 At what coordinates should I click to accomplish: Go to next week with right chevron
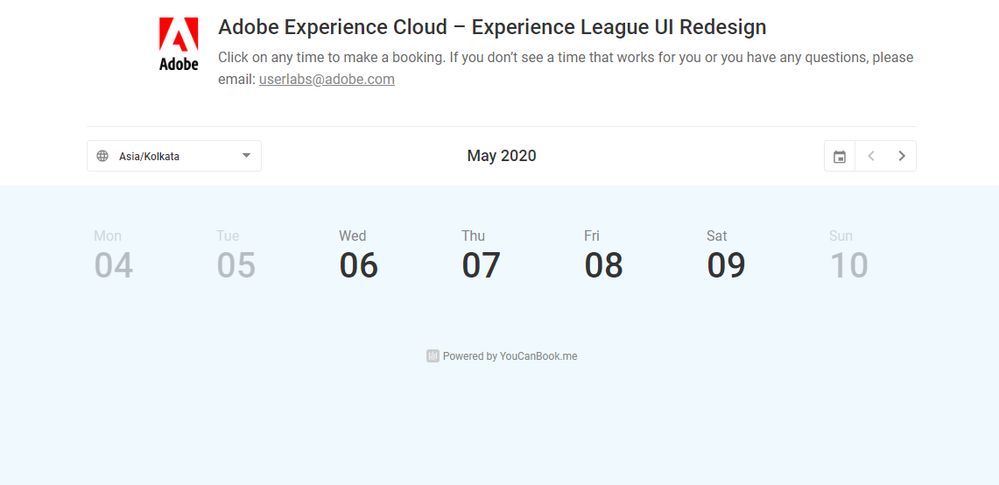pyautogui.click(x=902, y=156)
